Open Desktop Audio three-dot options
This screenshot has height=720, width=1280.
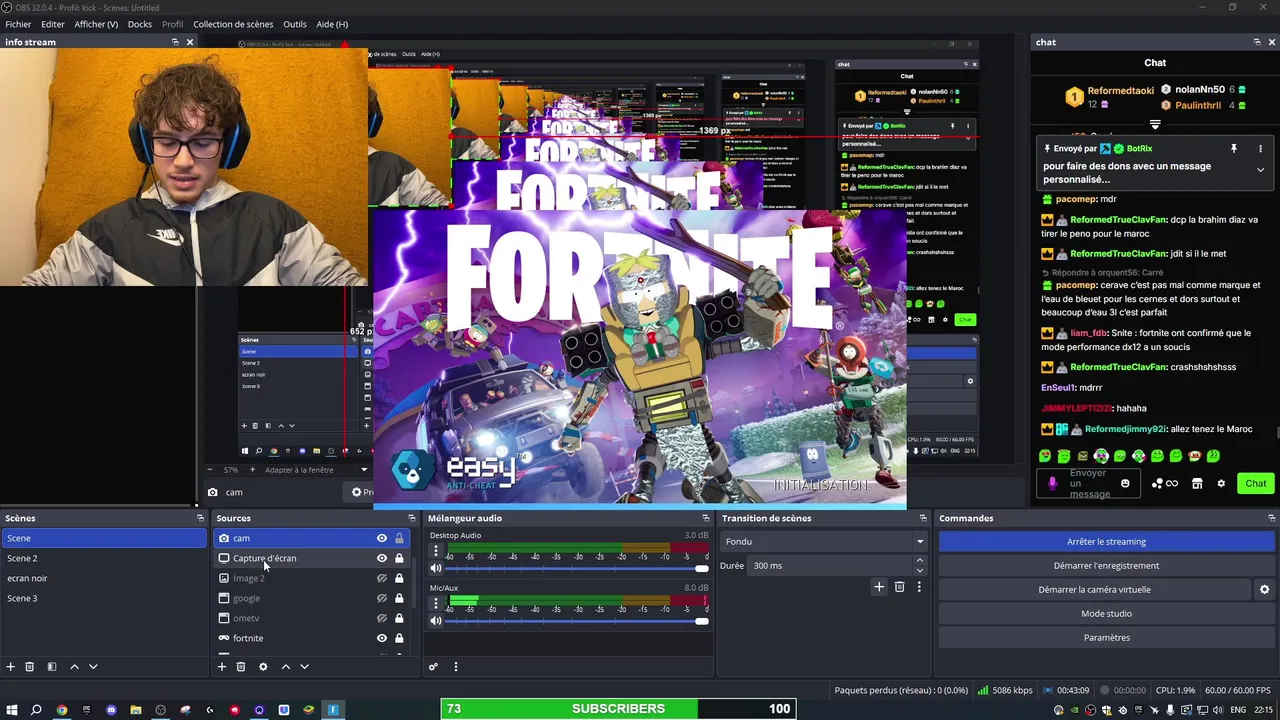pos(435,551)
